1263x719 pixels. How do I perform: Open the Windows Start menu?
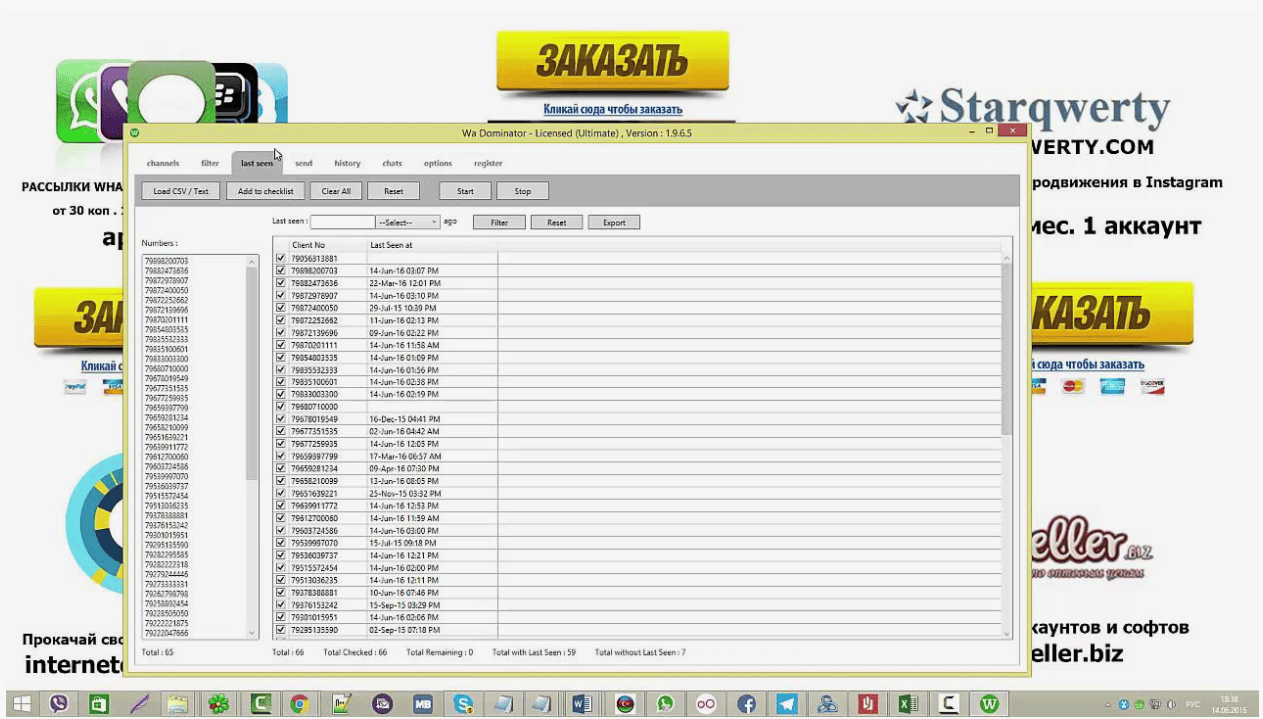click(22, 704)
